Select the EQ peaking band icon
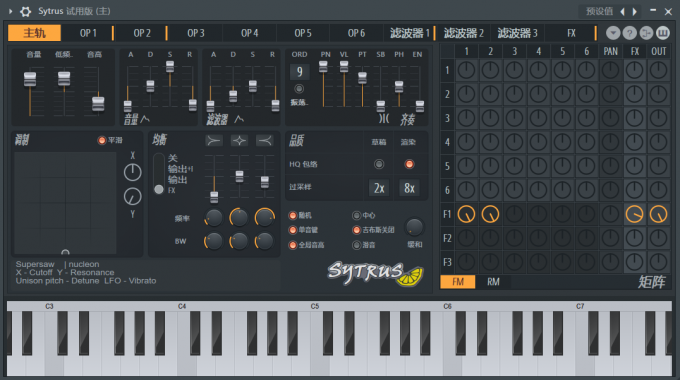 [239, 141]
